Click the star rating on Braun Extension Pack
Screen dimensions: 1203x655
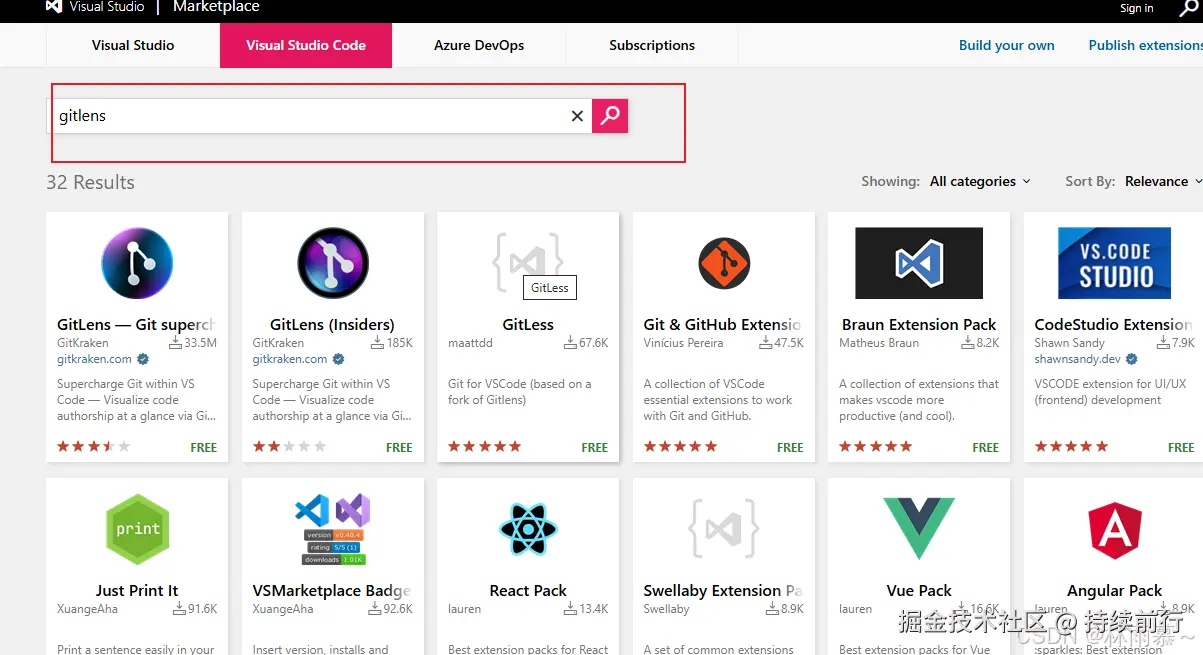[876, 447]
